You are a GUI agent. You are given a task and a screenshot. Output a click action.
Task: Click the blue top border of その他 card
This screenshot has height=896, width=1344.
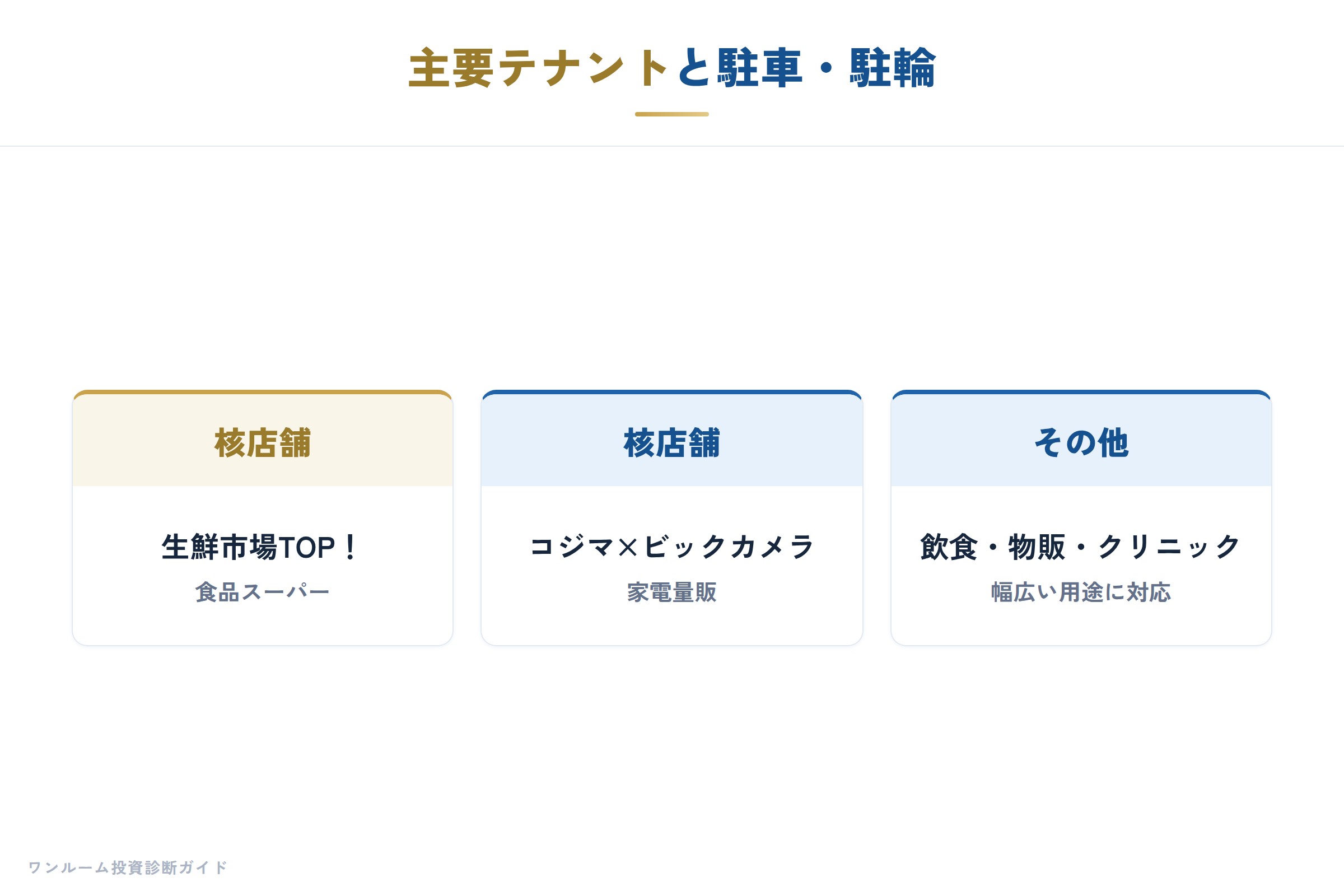point(1081,392)
